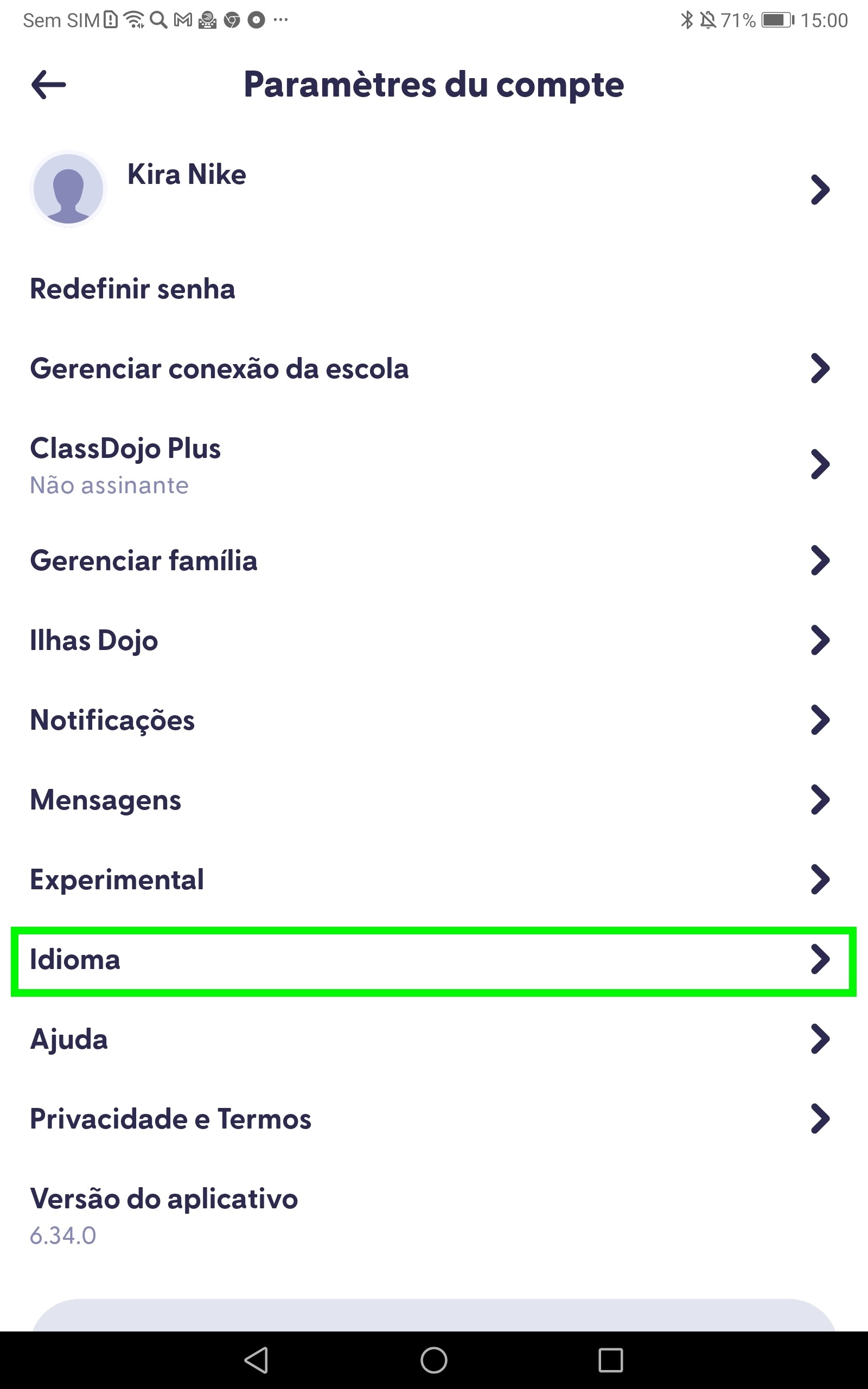Tap the chevron on the Ajuda row
The width and height of the screenshot is (868, 1389).
(820, 1039)
